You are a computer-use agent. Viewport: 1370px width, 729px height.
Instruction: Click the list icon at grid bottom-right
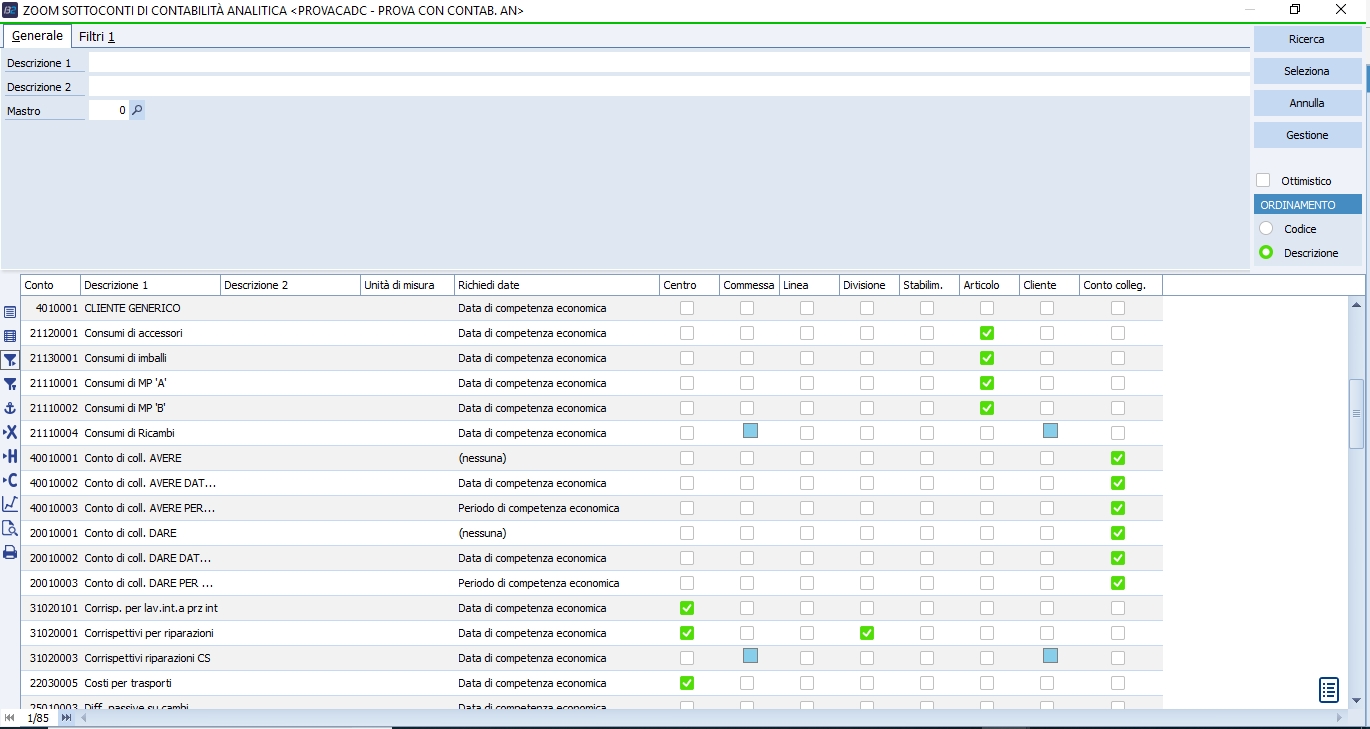pyautogui.click(x=1328, y=690)
